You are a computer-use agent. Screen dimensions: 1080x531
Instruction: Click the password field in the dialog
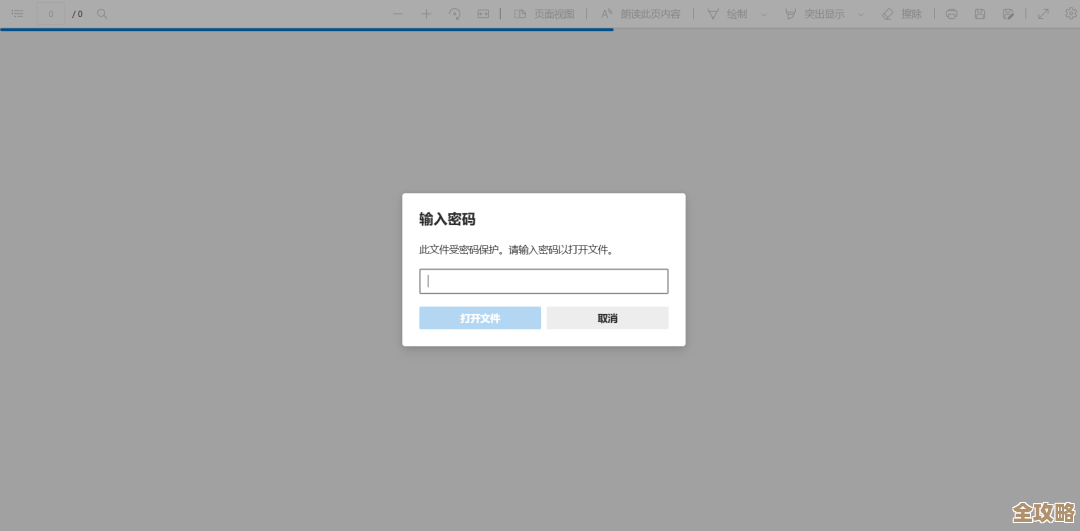point(543,281)
